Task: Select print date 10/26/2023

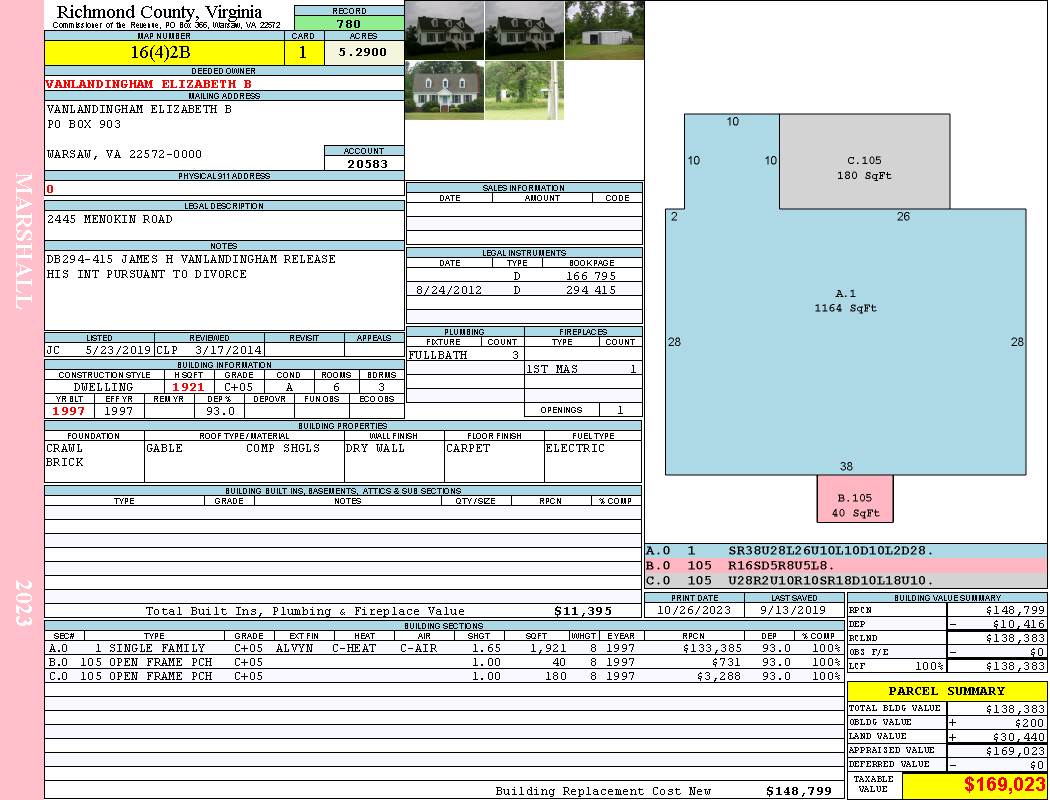Action: point(694,610)
